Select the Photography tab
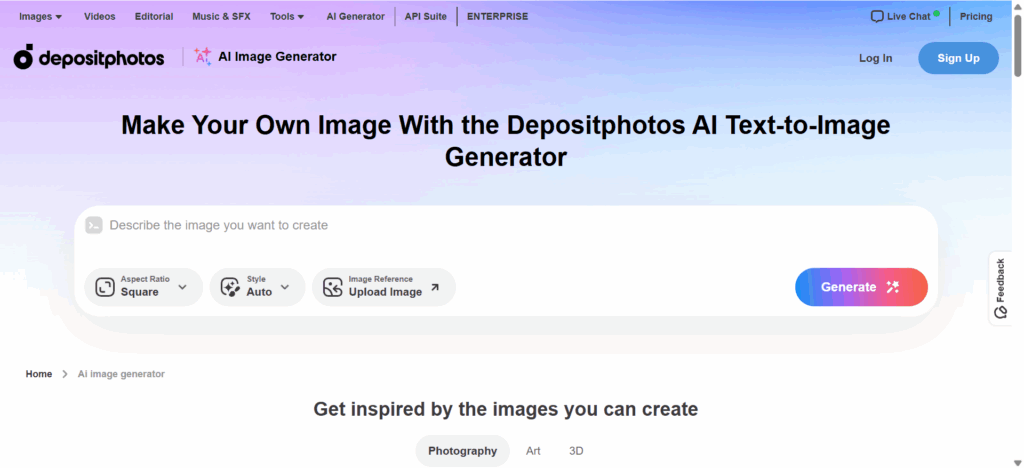Viewport: 1024px width, 468px height. pyautogui.click(x=462, y=451)
